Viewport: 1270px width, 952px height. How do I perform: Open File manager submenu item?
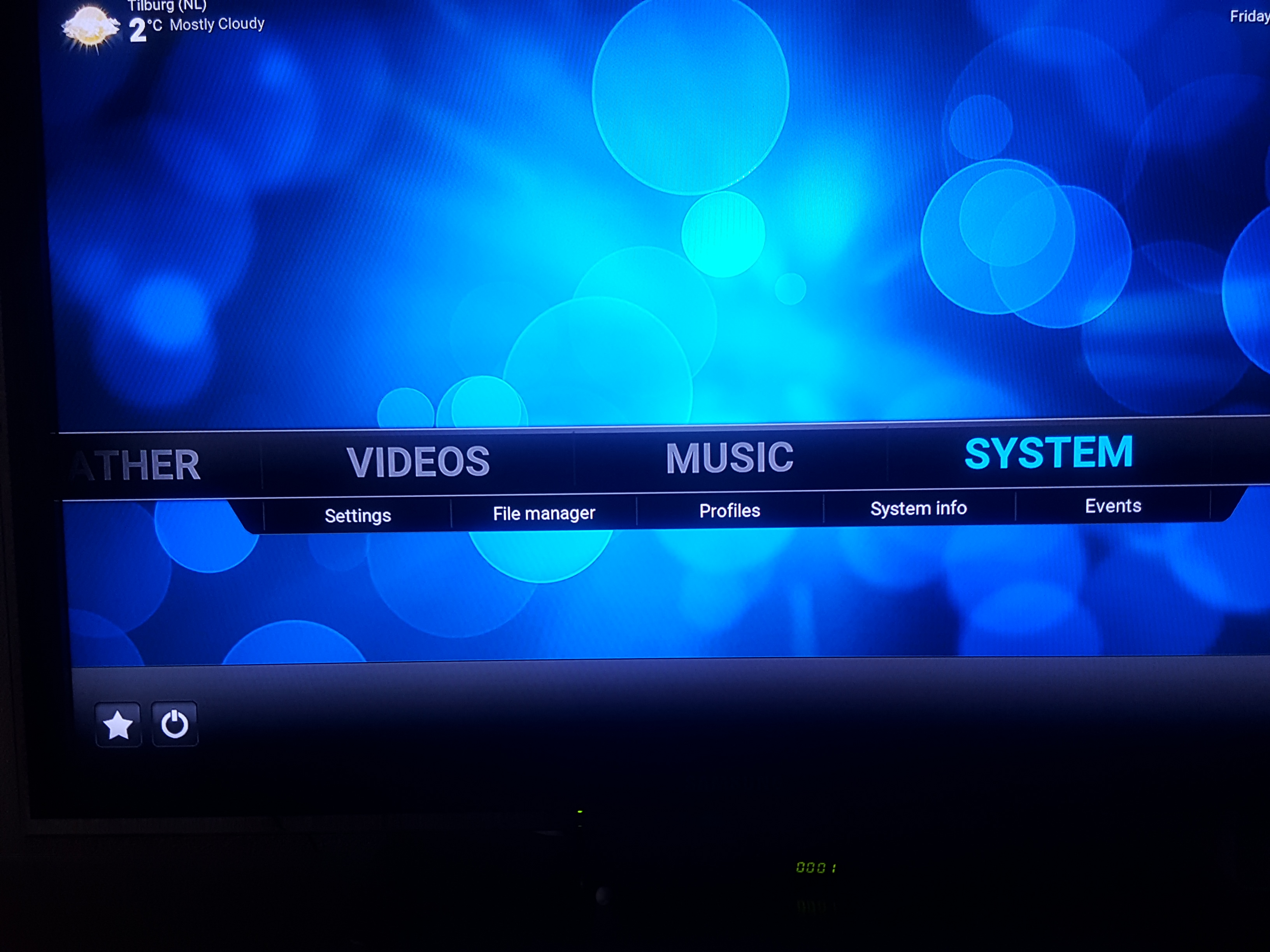544,513
